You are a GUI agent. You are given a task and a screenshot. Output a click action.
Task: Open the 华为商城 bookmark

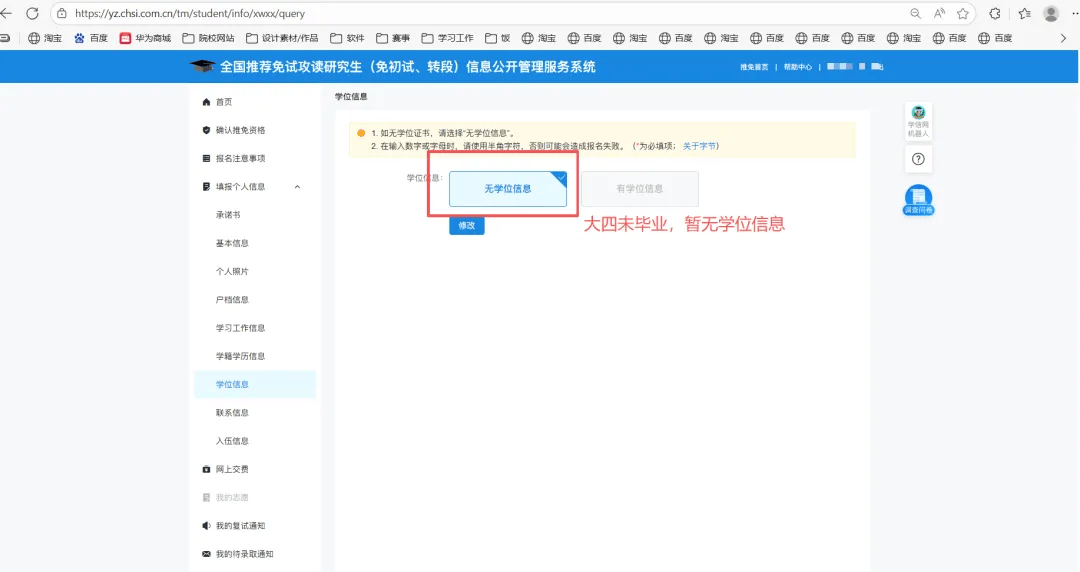click(x=145, y=38)
